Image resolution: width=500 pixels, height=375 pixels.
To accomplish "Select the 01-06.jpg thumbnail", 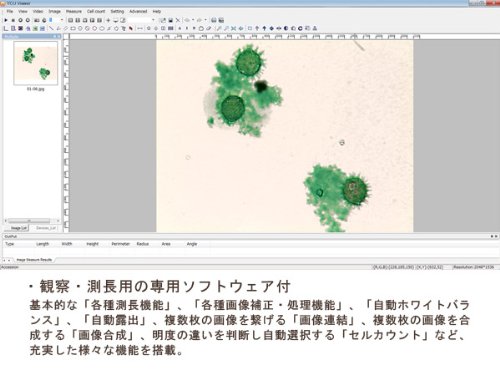I will click(35, 63).
